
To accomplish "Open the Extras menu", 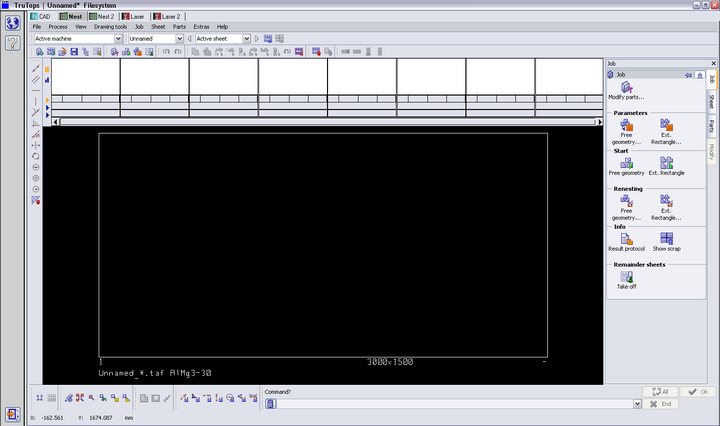I will [x=201, y=27].
